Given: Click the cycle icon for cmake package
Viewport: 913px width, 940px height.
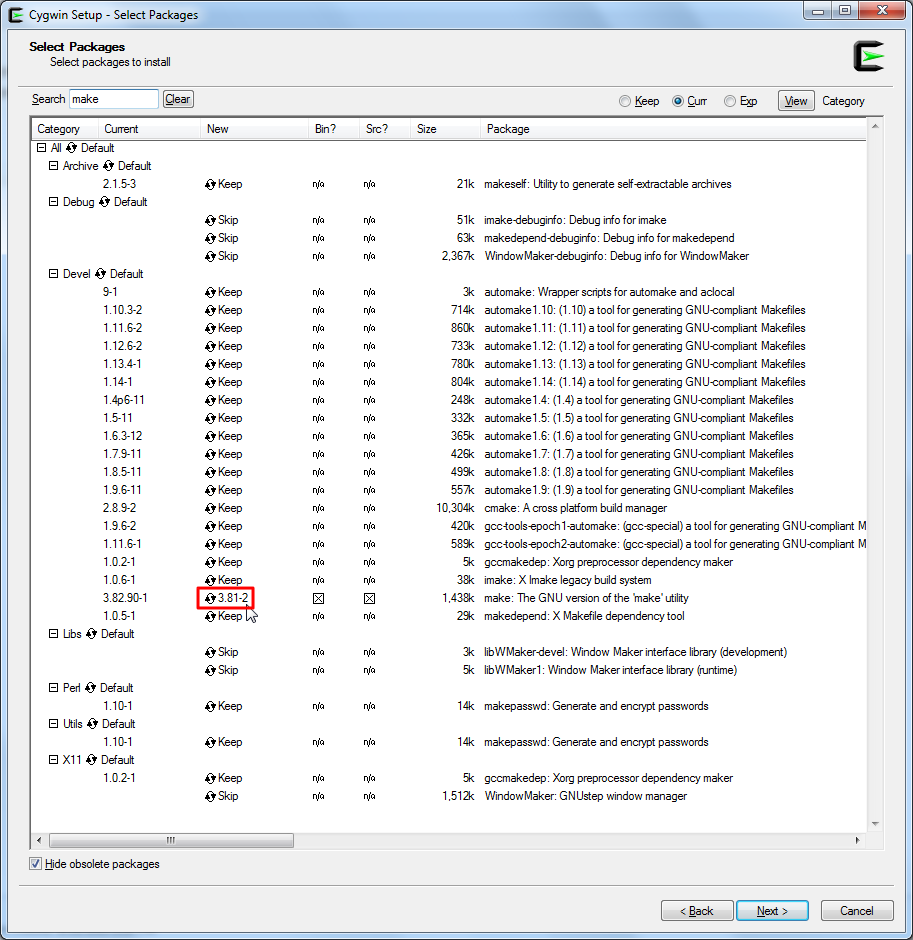Looking at the screenshot, I should (210, 508).
